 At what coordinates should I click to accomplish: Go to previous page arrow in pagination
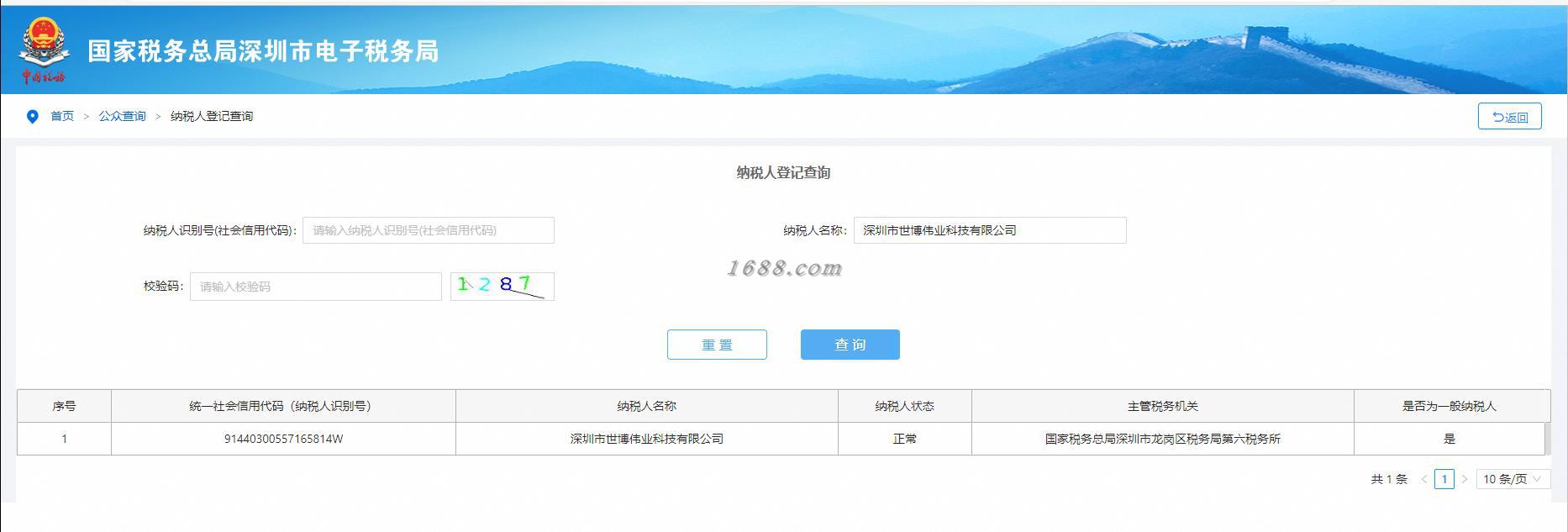[1424, 479]
